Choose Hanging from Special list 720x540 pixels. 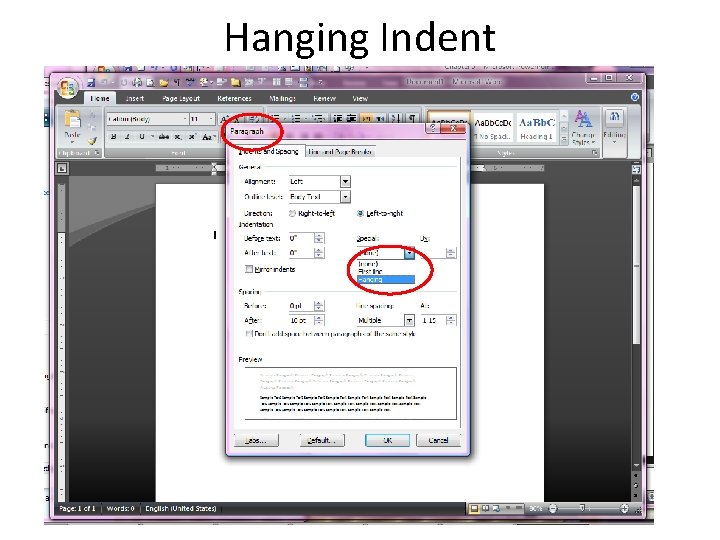[386, 279]
